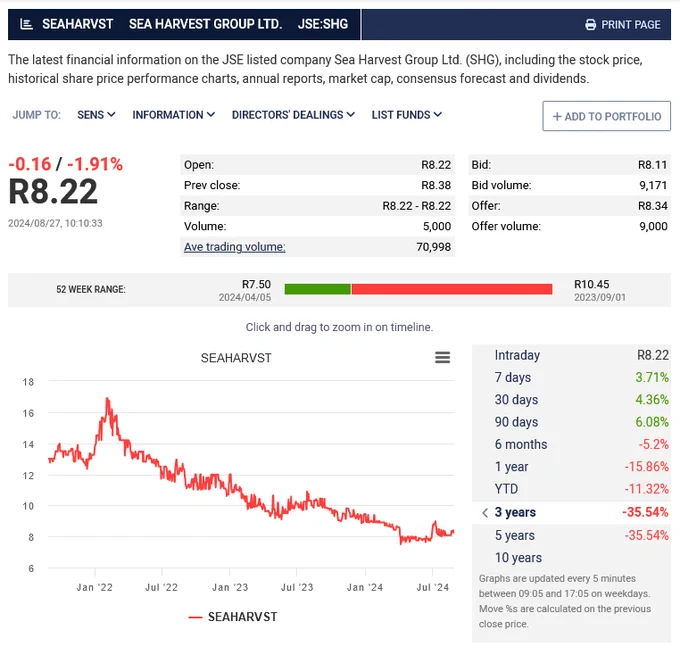Viewport: 680px width, 655px height.
Task: Select the 1 year period row
Action: click(x=571, y=467)
